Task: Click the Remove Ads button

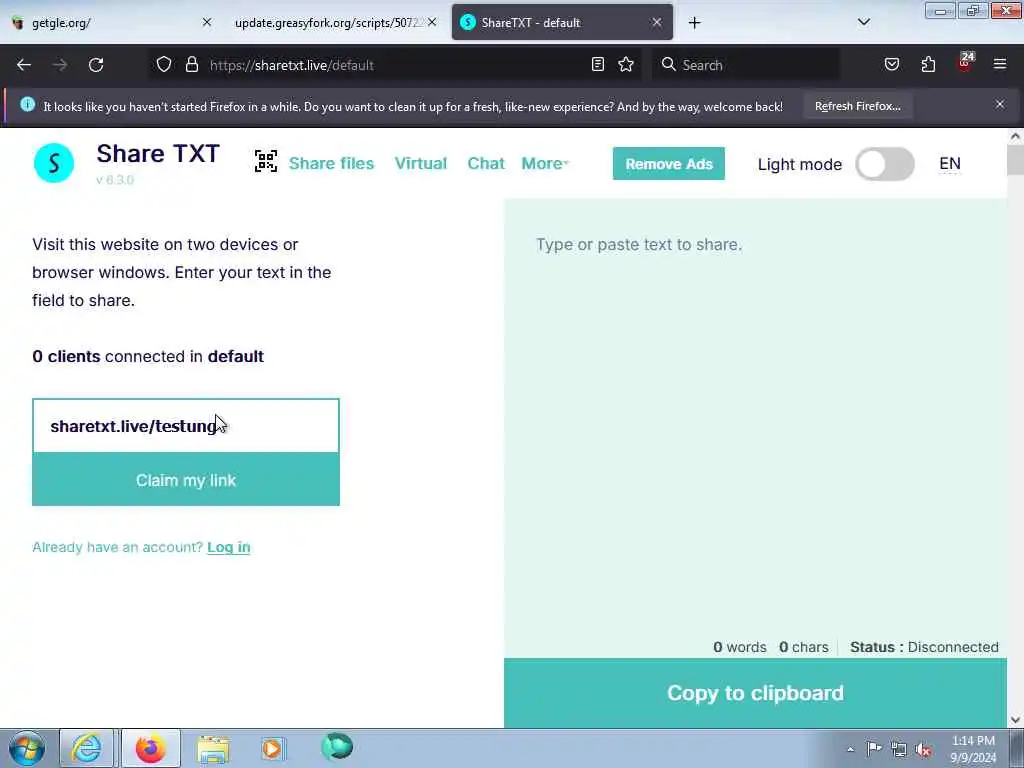Action: tap(669, 164)
